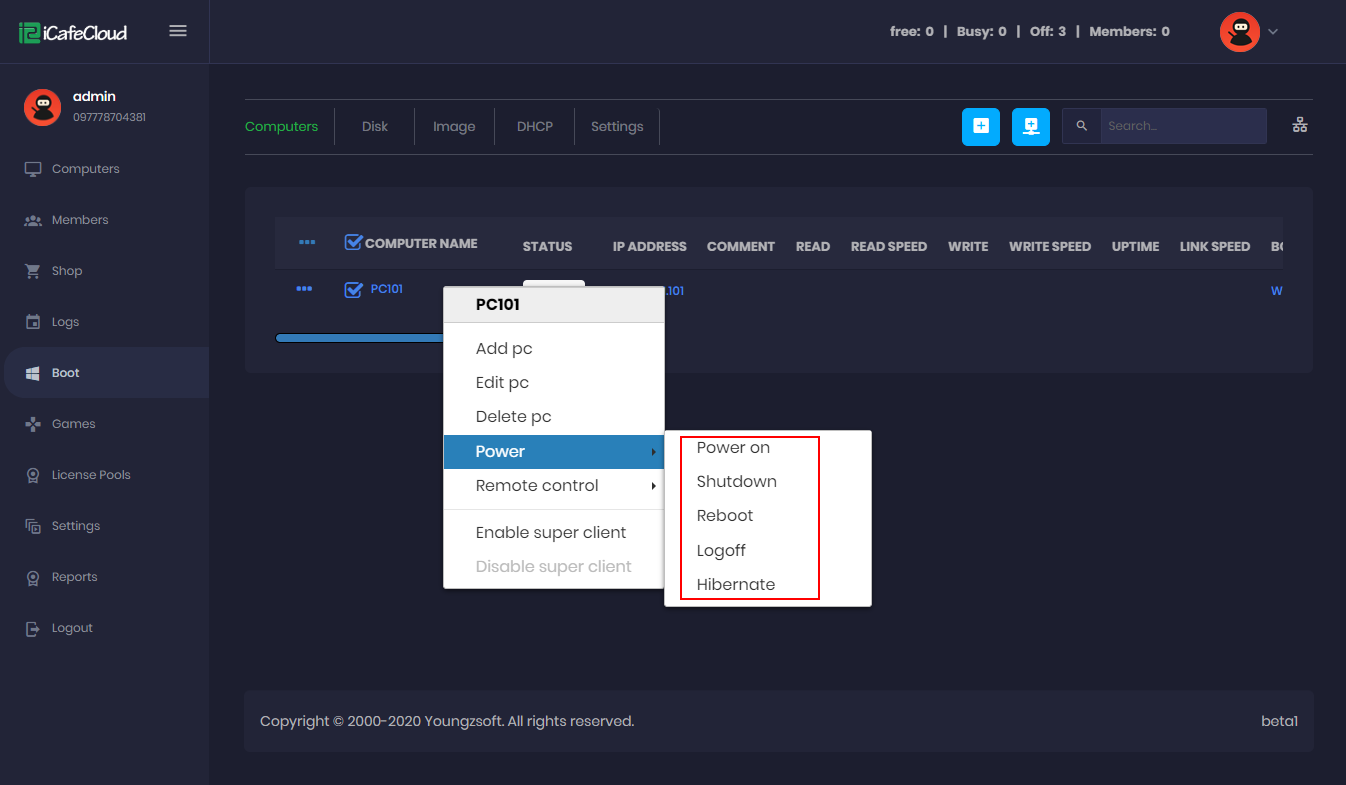Click the network topology icon

1299,125
